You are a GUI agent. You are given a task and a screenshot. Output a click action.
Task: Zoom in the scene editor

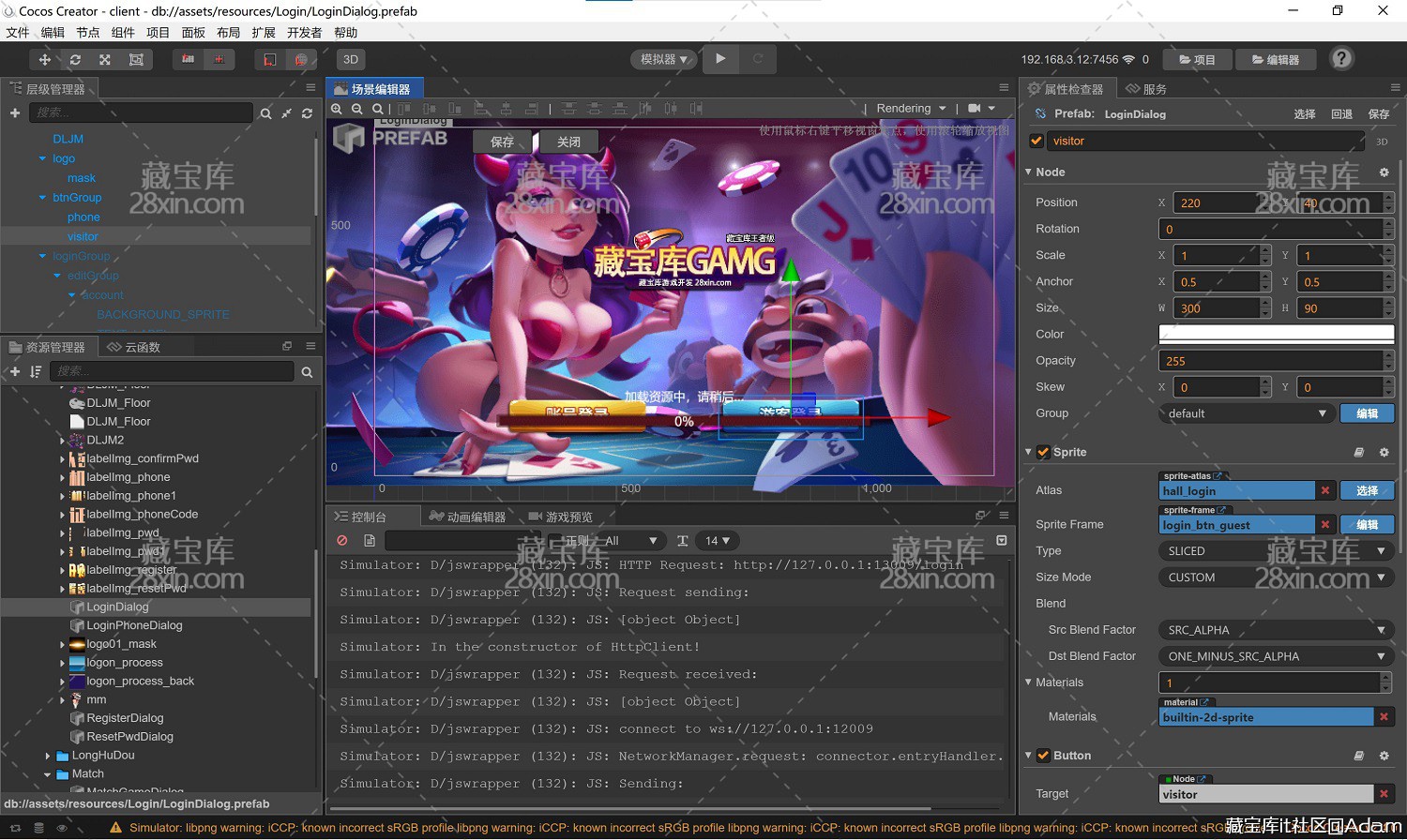(337, 109)
